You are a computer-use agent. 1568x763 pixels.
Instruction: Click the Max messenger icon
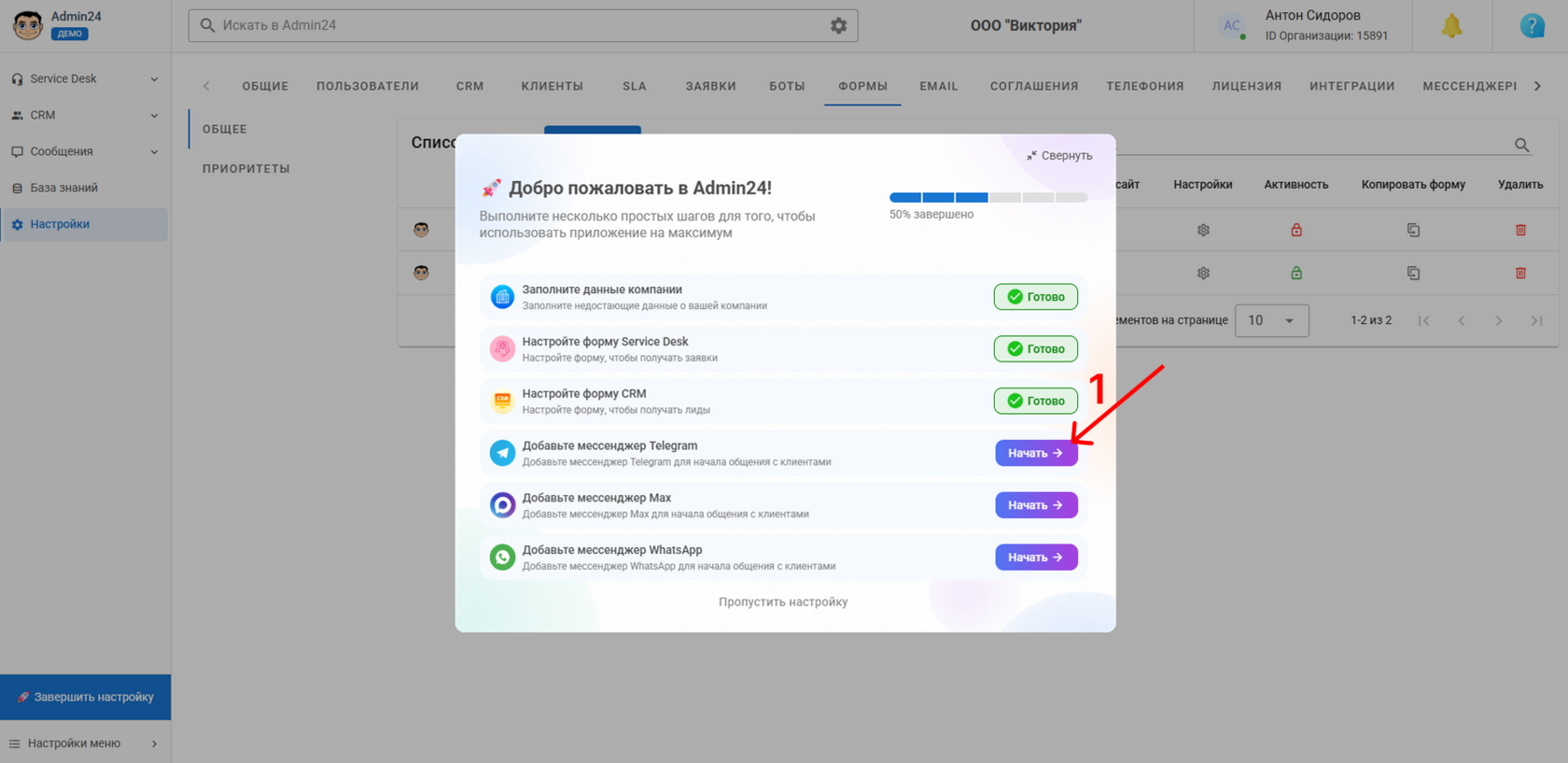(502, 505)
